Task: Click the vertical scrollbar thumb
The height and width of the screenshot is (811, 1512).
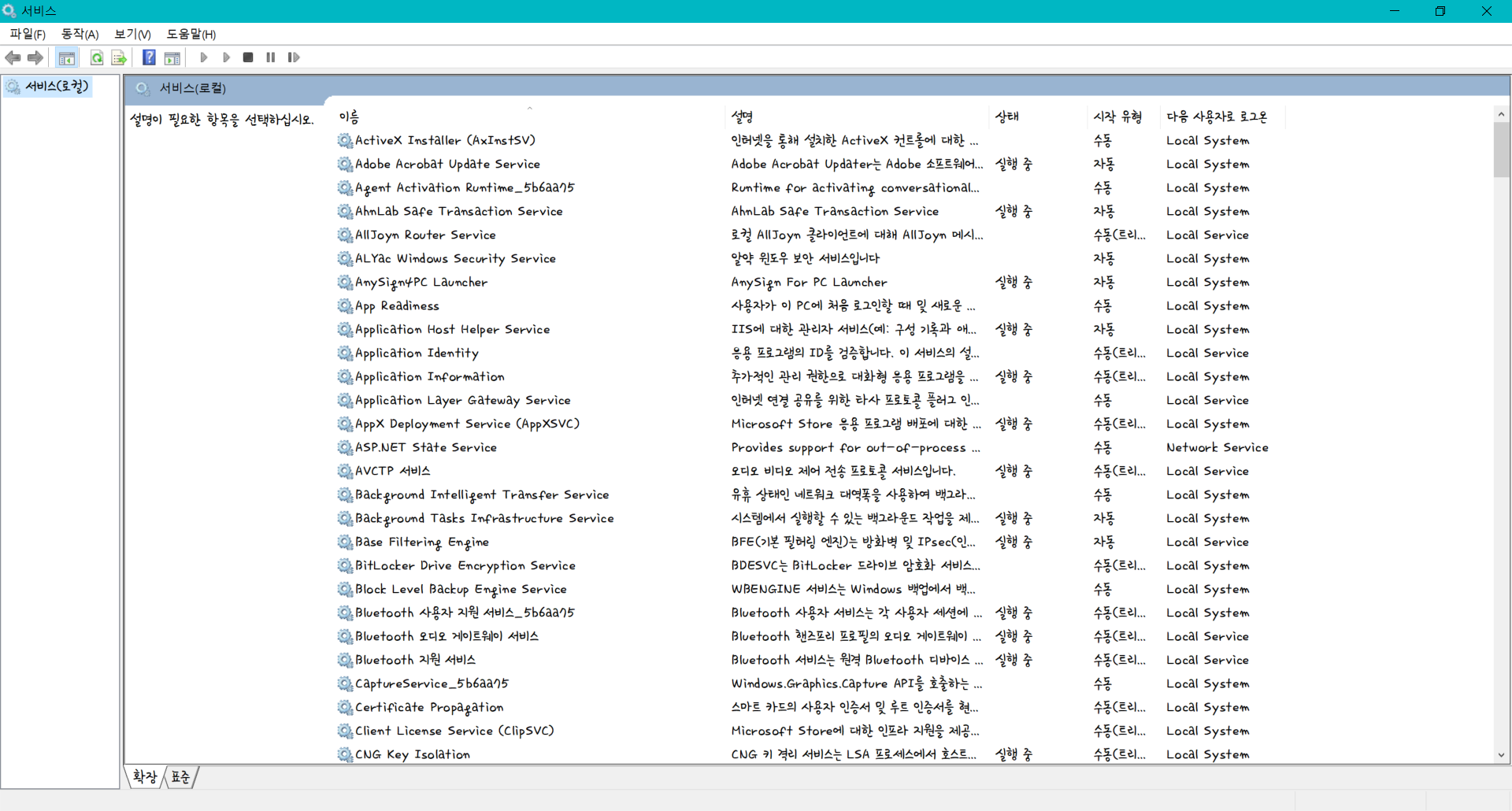Action: [x=1501, y=150]
